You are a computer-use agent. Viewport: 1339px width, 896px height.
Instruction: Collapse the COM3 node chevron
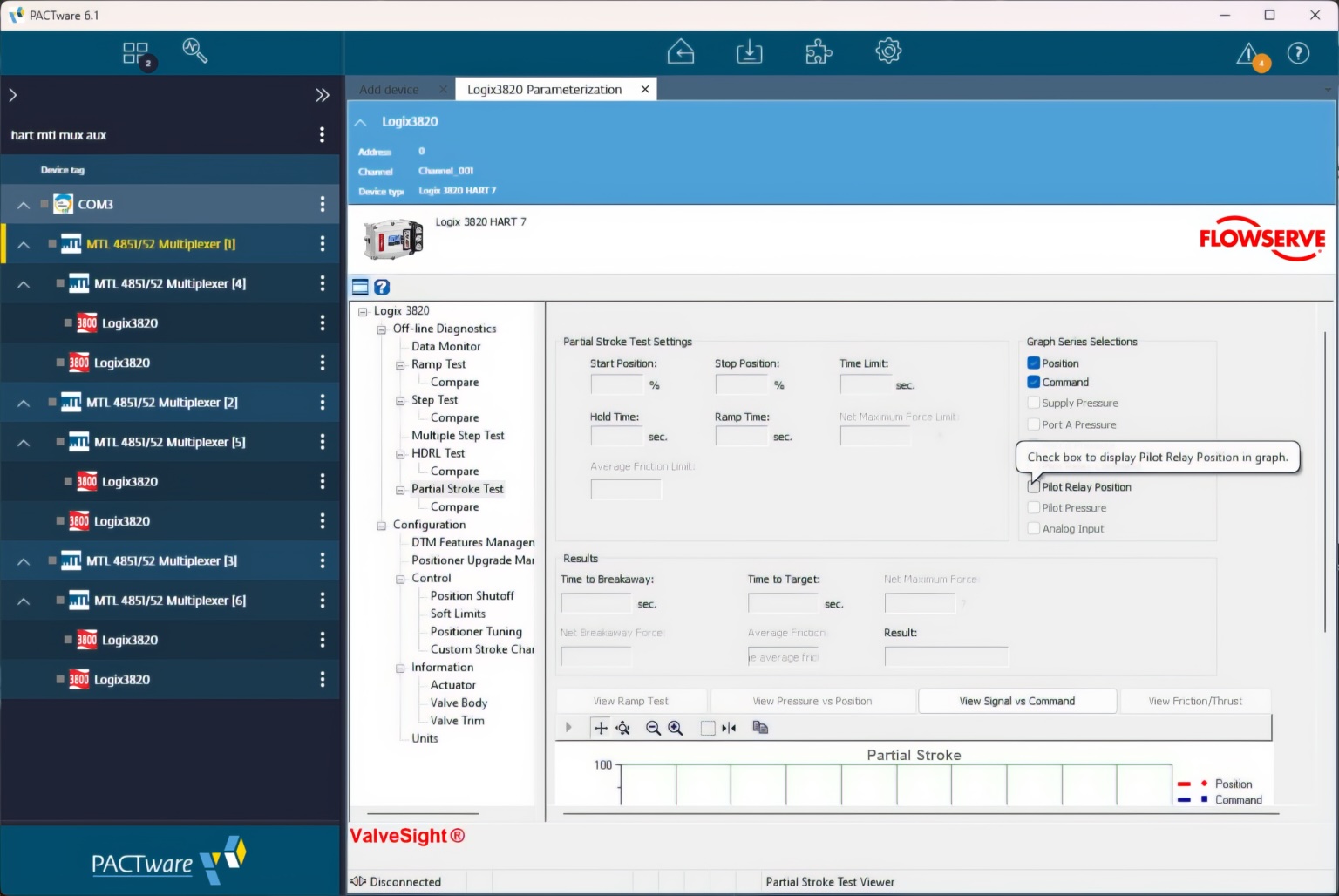24,205
